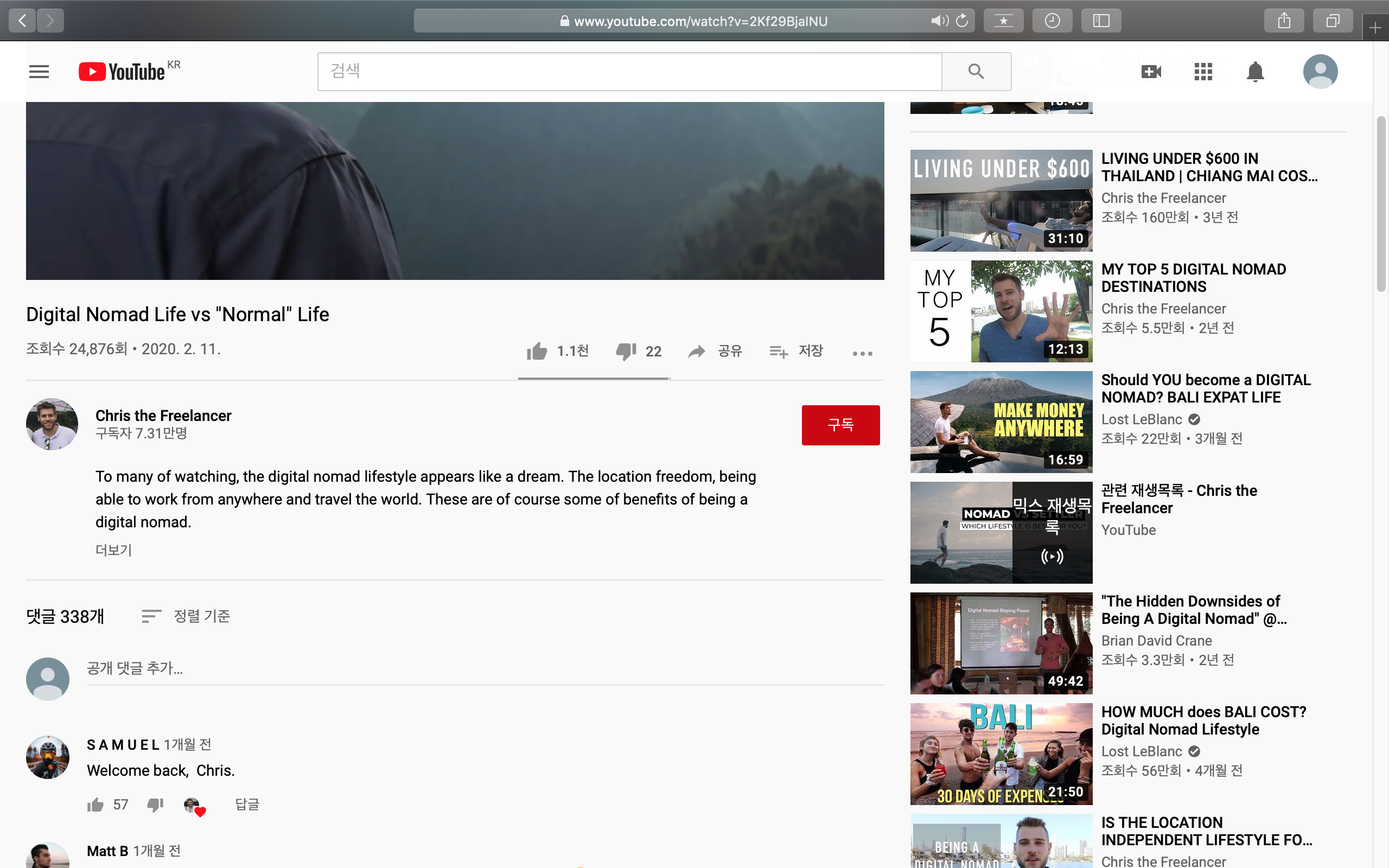The height and width of the screenshot is (868, 1389).
Task: Click the page vertical scrollbar
Action: point(1381,204)
